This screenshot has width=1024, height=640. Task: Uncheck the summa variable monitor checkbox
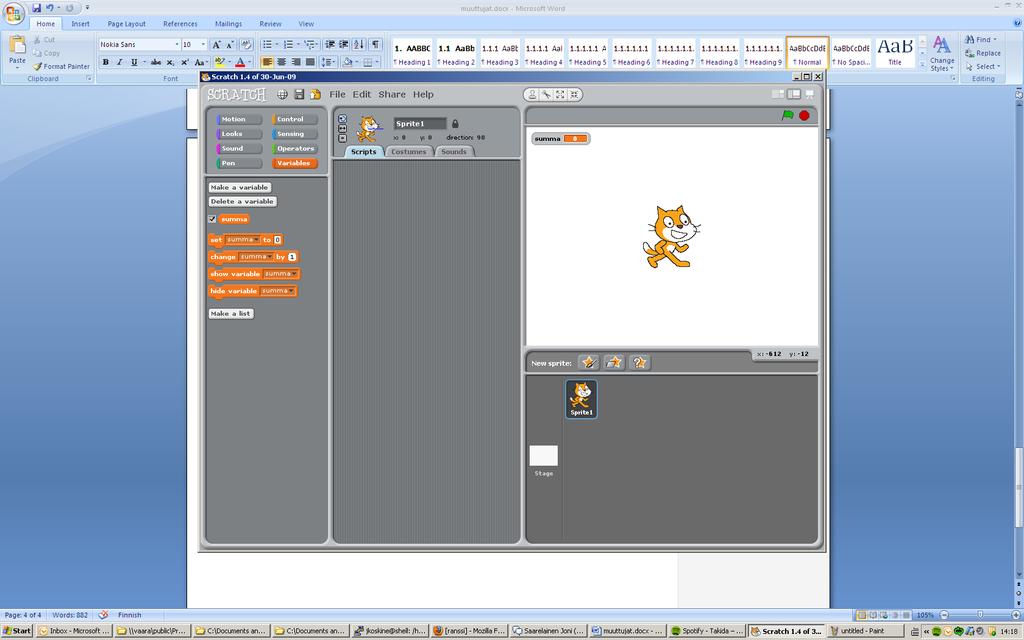click(x=212, y=219)
